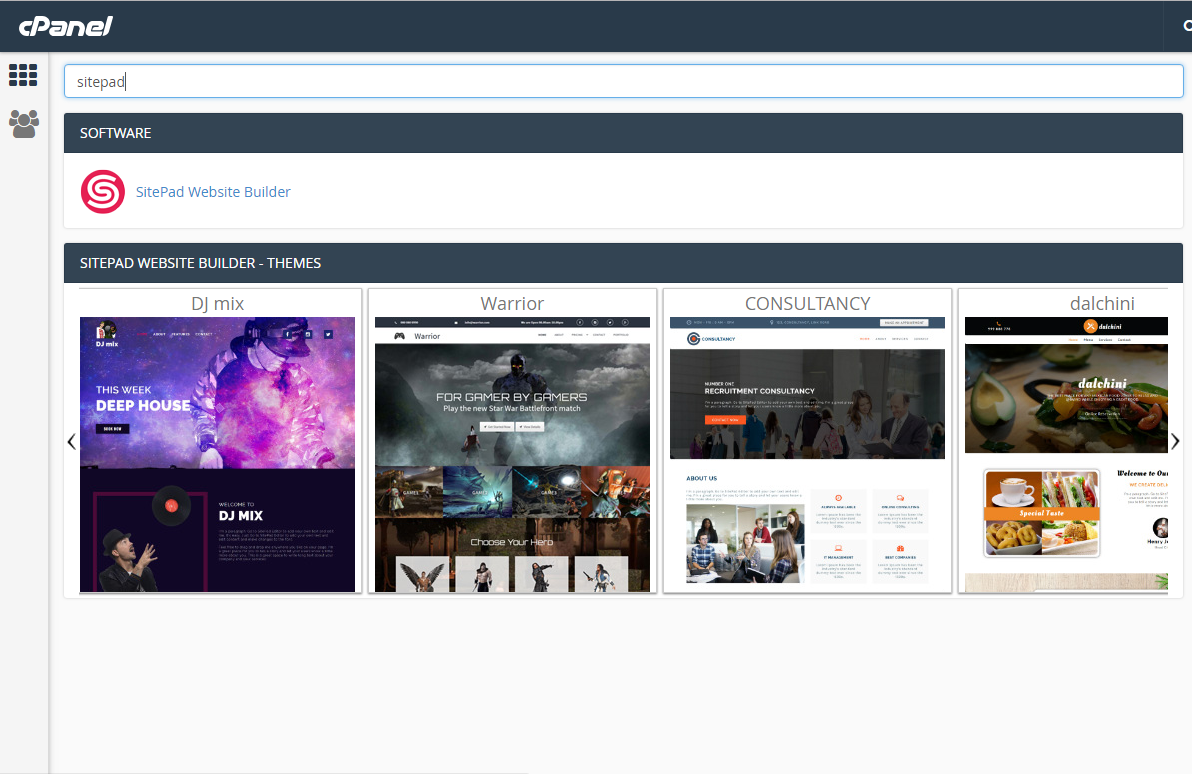Select the DJ mix theme preview
Image resolution: width=1192 pixels, height=774 pixels.
(x=218, y=454)
